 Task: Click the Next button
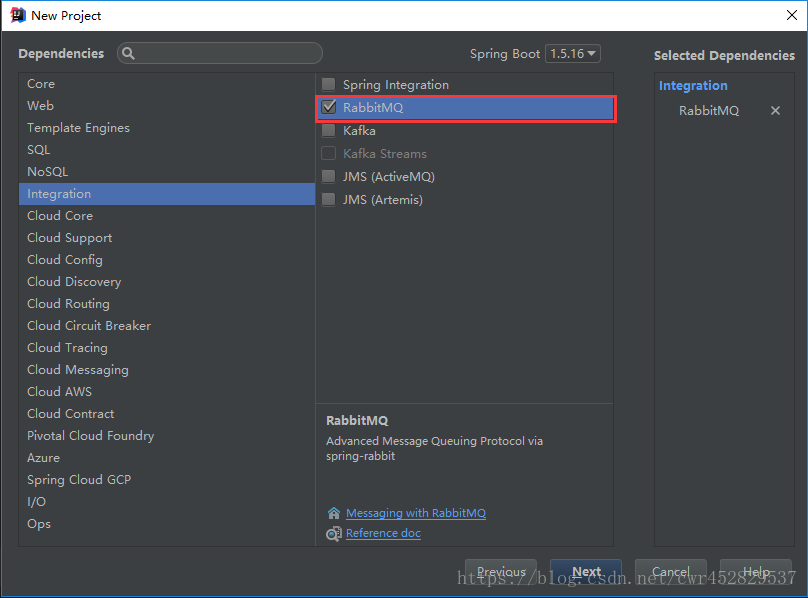(586, 572)
